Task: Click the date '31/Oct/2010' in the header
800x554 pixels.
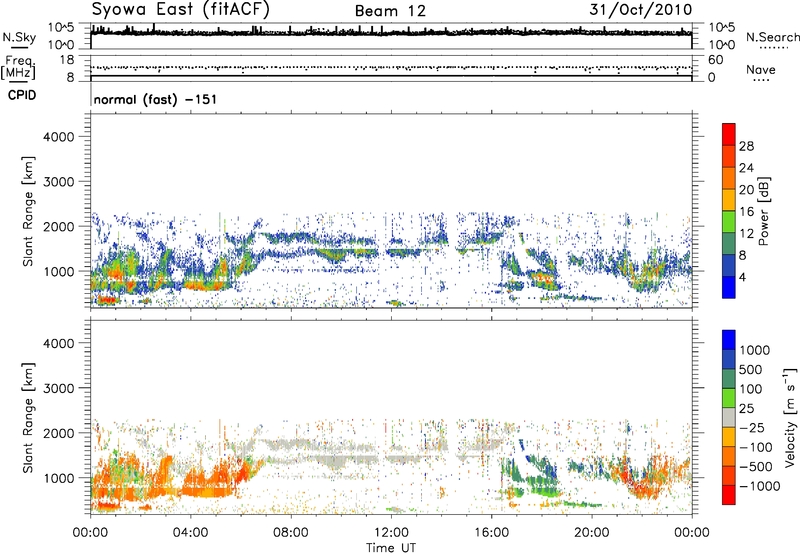Action: 641,10
